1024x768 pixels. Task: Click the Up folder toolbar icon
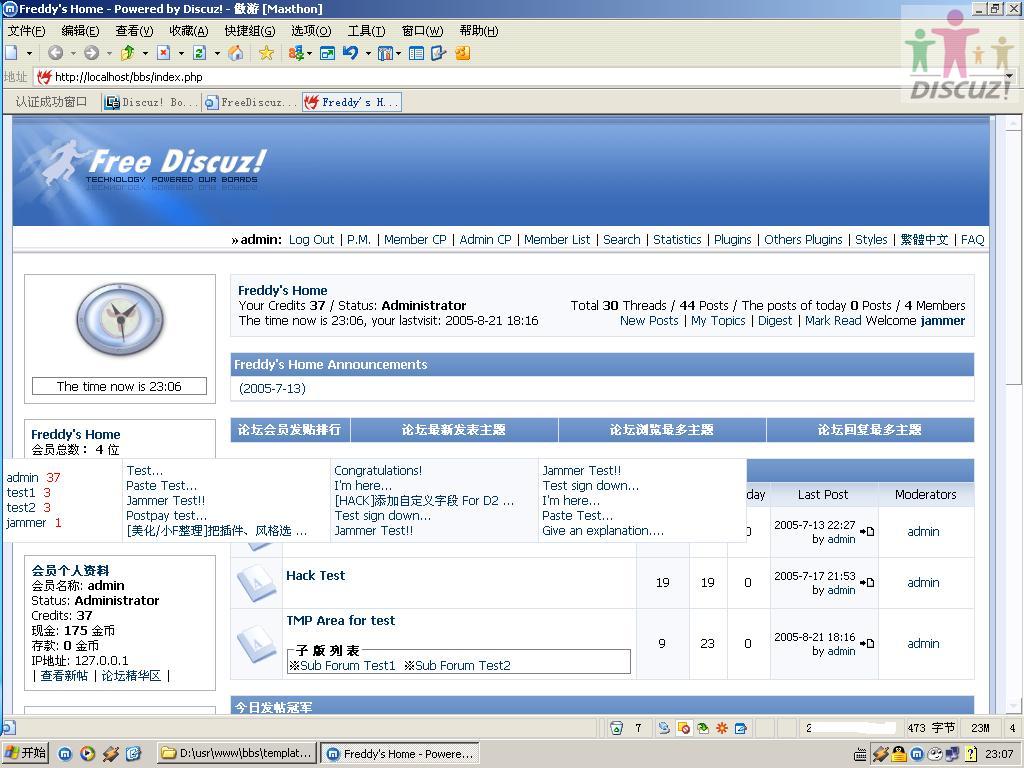click(x=127, y=53)
